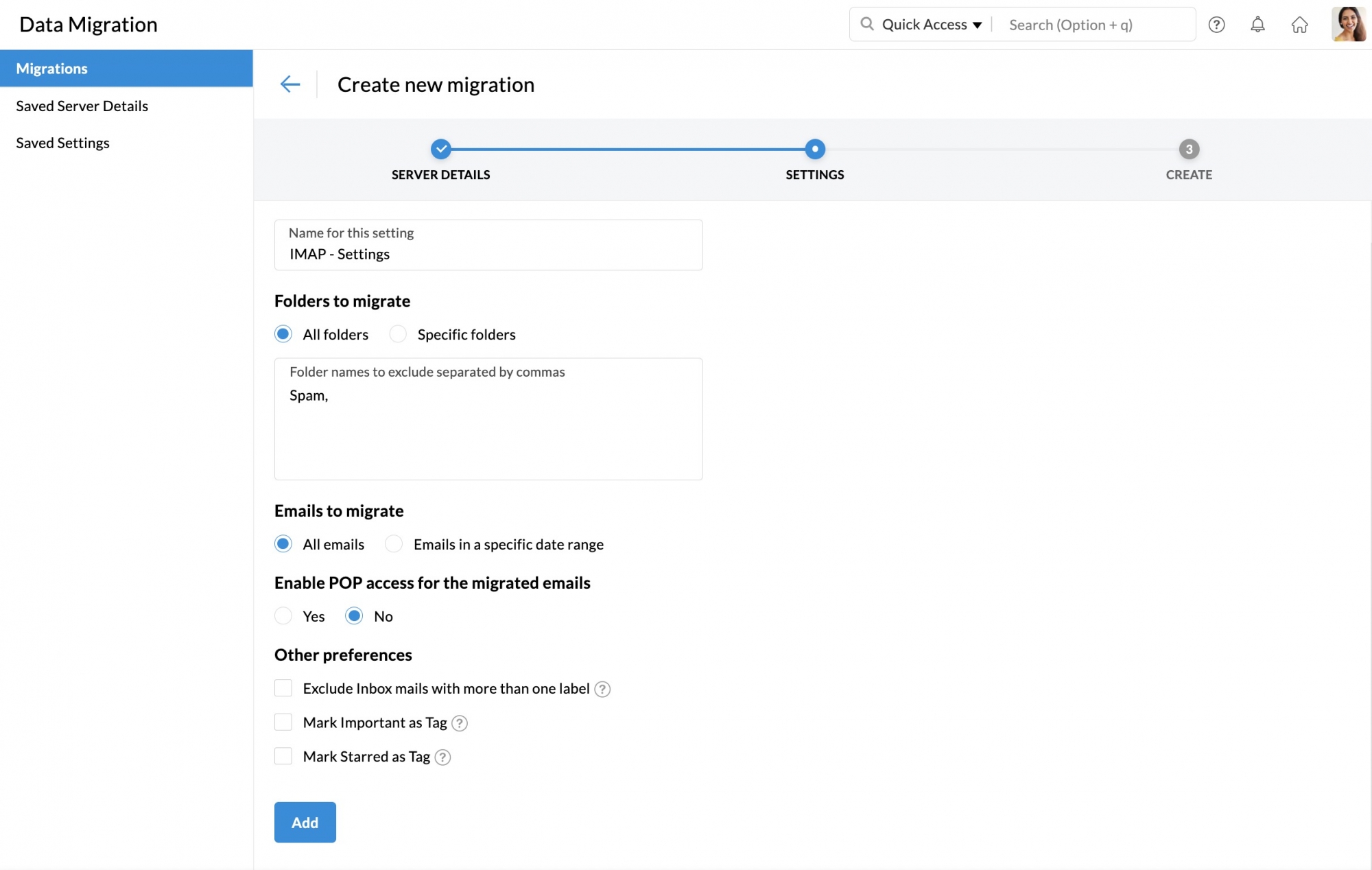Image resolution: width=1372 pixels, height=870 pixels.
Task: Enable POP access by selecting Yes
Action: [x=283, y=616]
